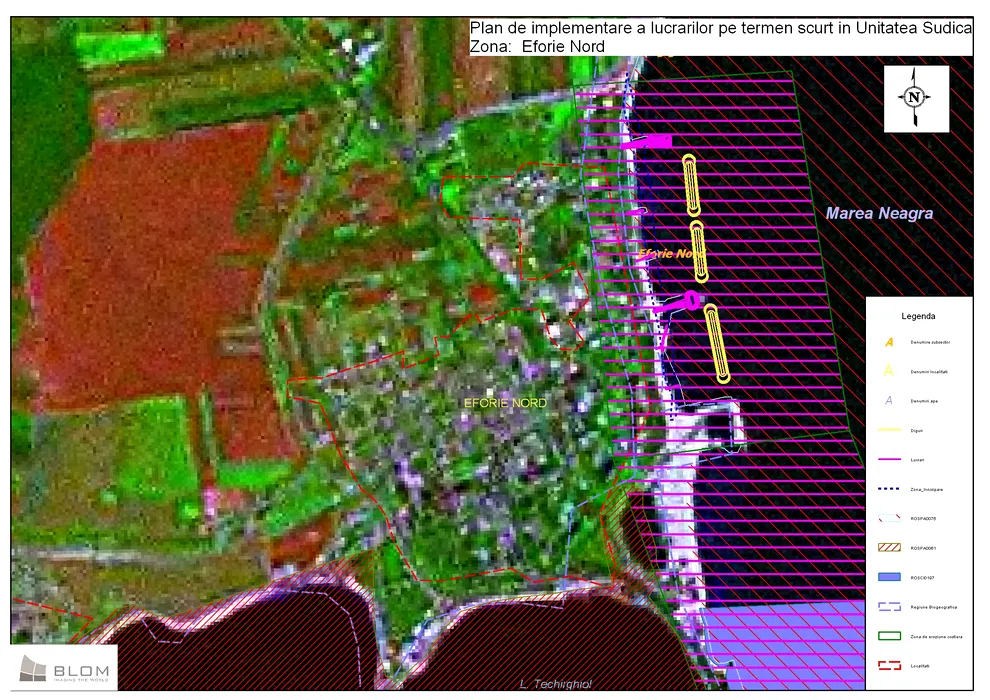Click the magenta Lucrari legend line

coord(889,459)
